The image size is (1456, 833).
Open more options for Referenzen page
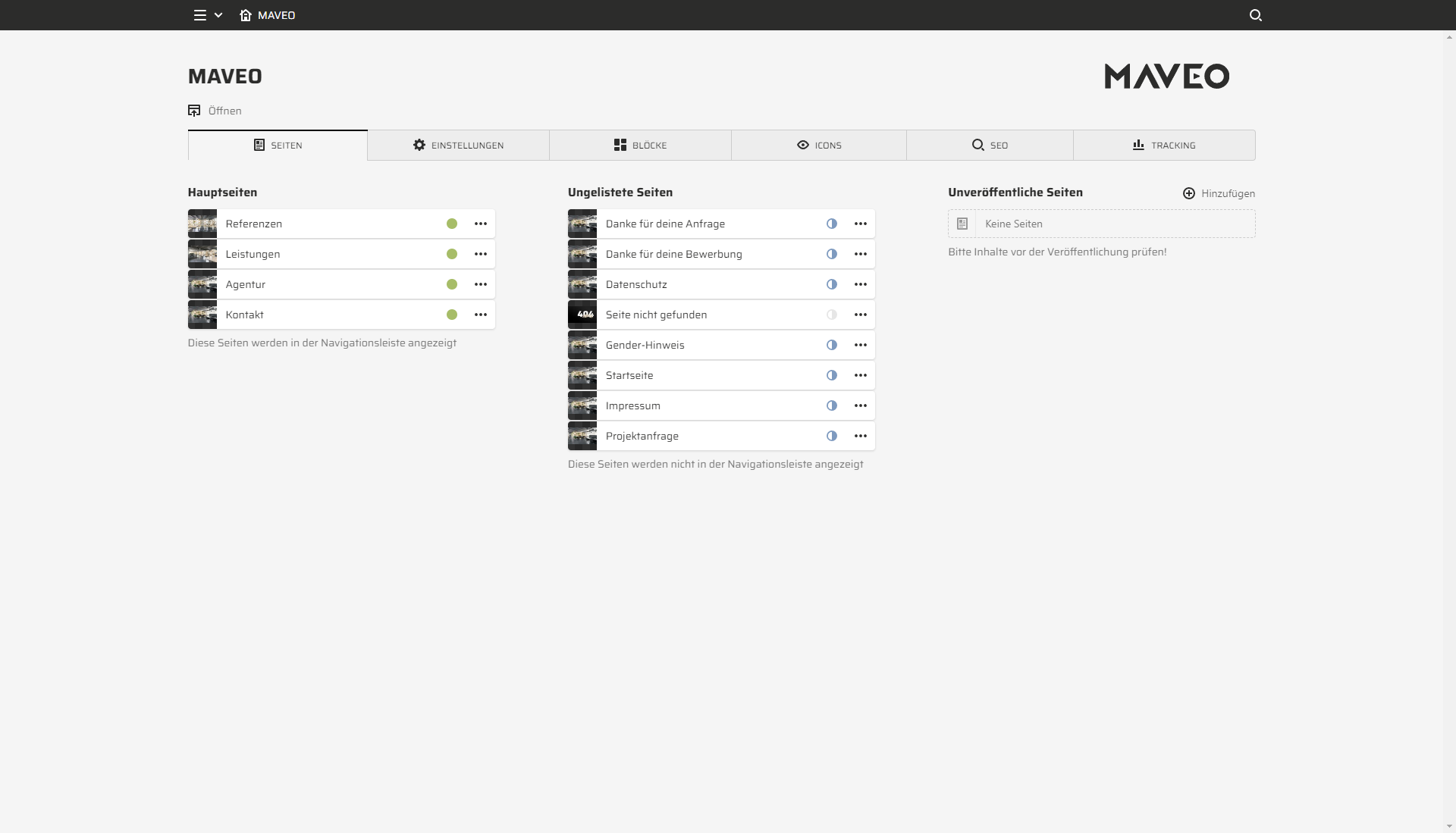tap(481, 224)
